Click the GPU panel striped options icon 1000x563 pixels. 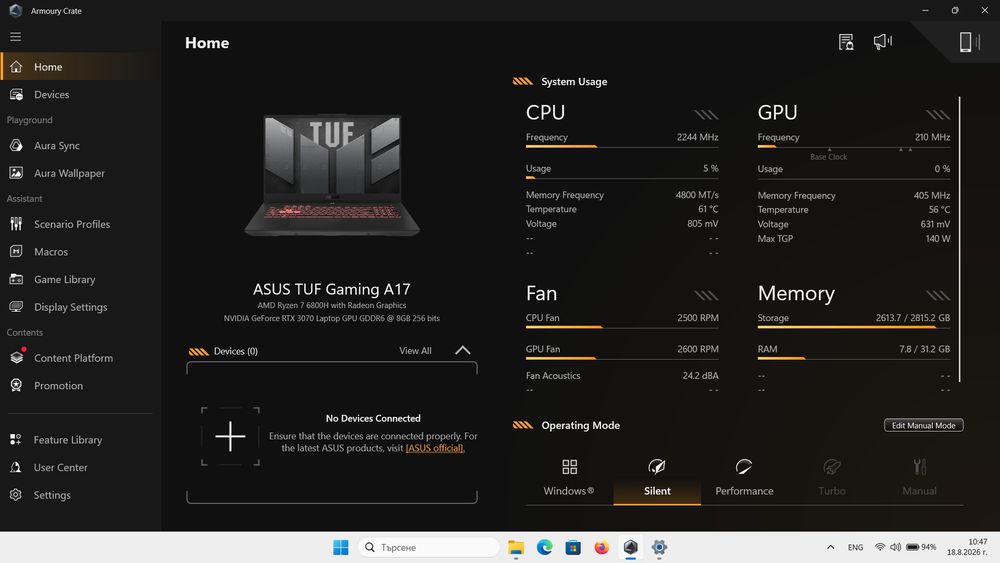(938, 115)
